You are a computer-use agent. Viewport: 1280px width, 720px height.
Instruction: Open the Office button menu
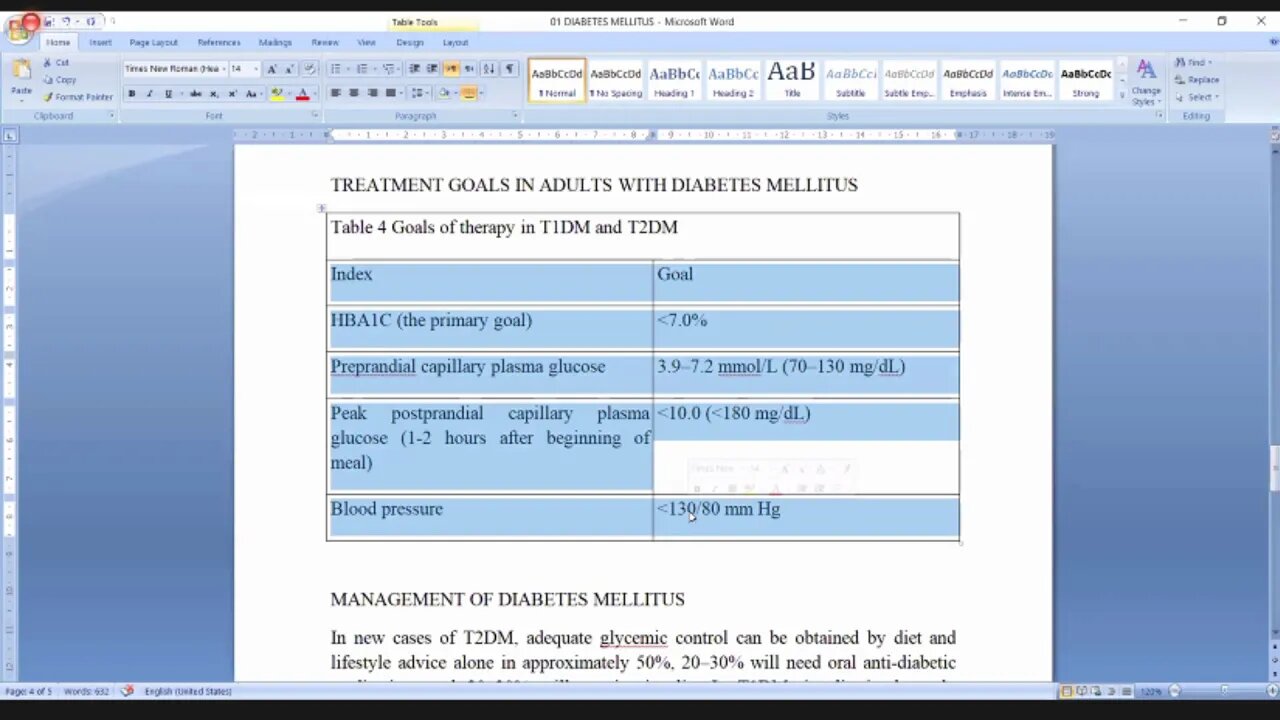click(18, 30)
